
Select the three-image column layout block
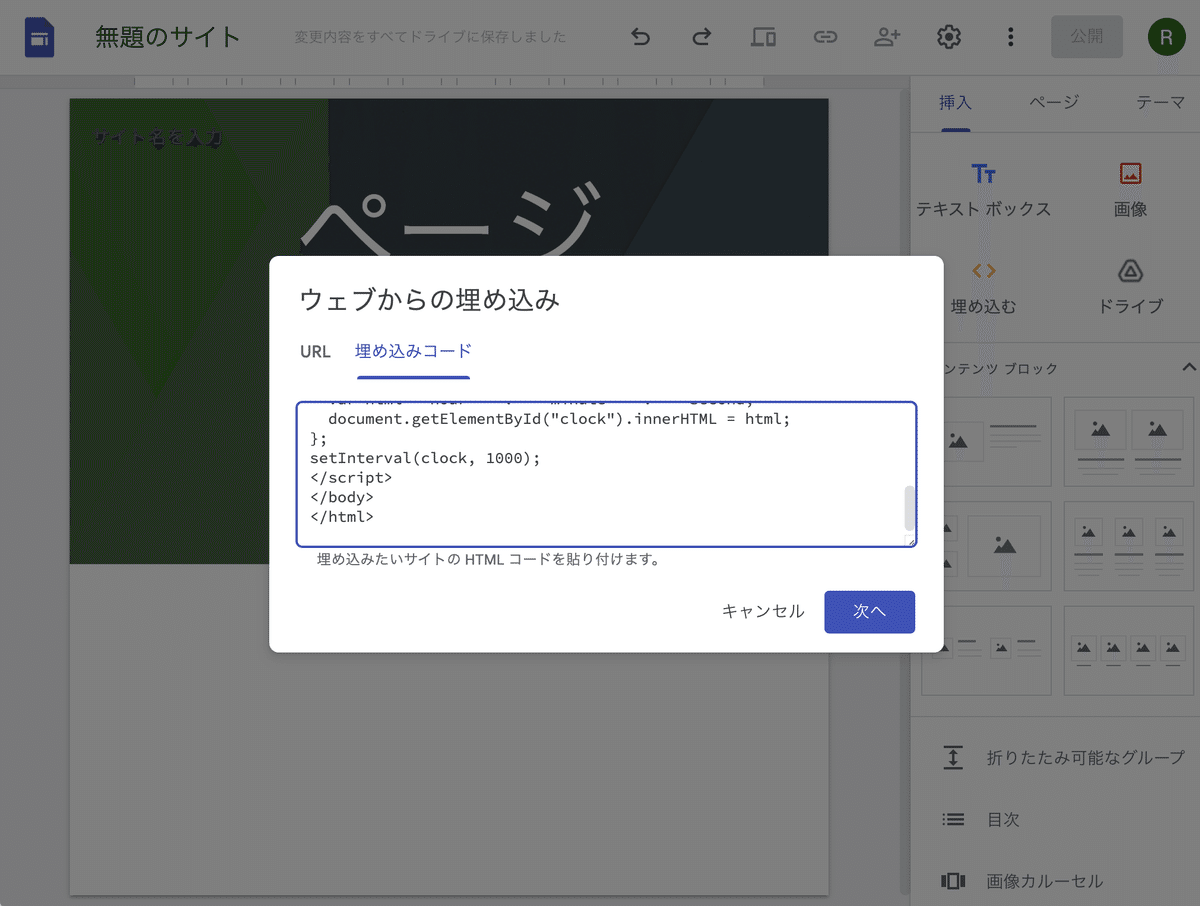(x=1129, y=546)
